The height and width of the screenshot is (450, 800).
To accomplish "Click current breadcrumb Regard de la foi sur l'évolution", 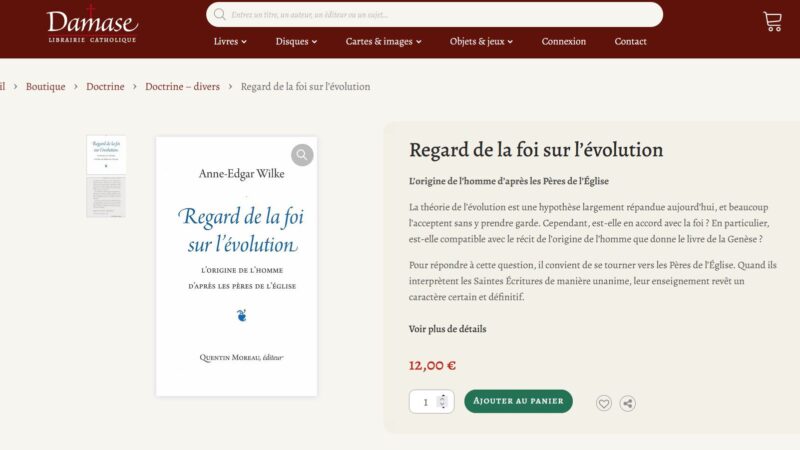I will tap(306, 86).
